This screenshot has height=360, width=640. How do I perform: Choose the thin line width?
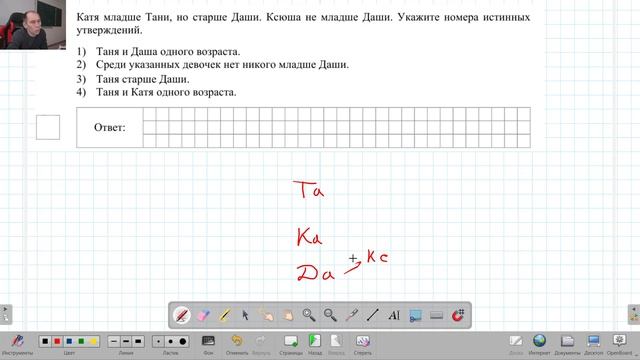(x=114, y=341)
